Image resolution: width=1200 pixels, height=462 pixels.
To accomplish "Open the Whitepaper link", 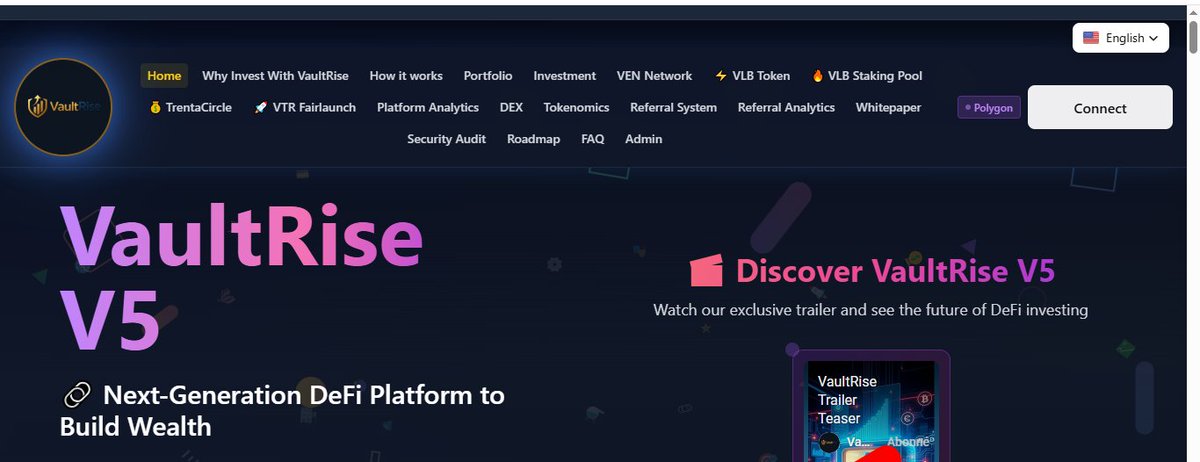I will (x=888, y=107).
